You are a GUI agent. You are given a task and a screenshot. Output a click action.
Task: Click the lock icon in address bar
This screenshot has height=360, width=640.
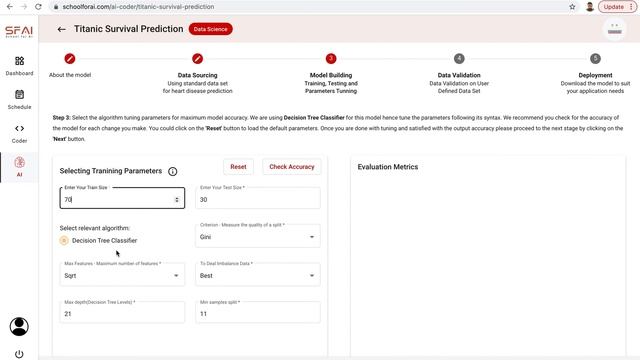pyautogui.click(x=56, y=7)
